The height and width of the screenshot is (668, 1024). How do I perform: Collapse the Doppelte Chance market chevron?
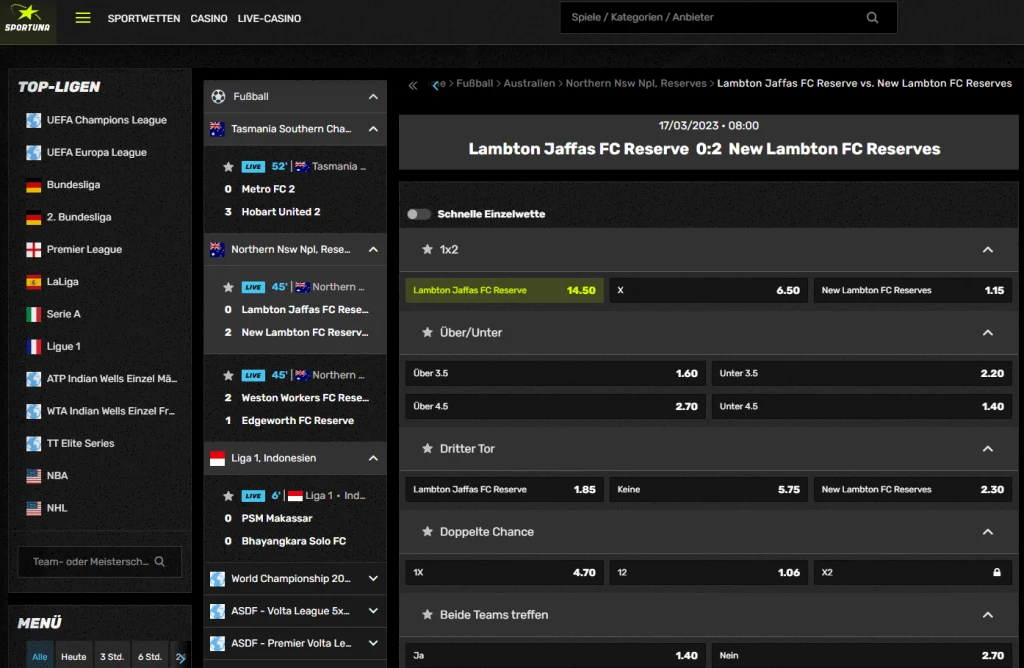(987, 532)
